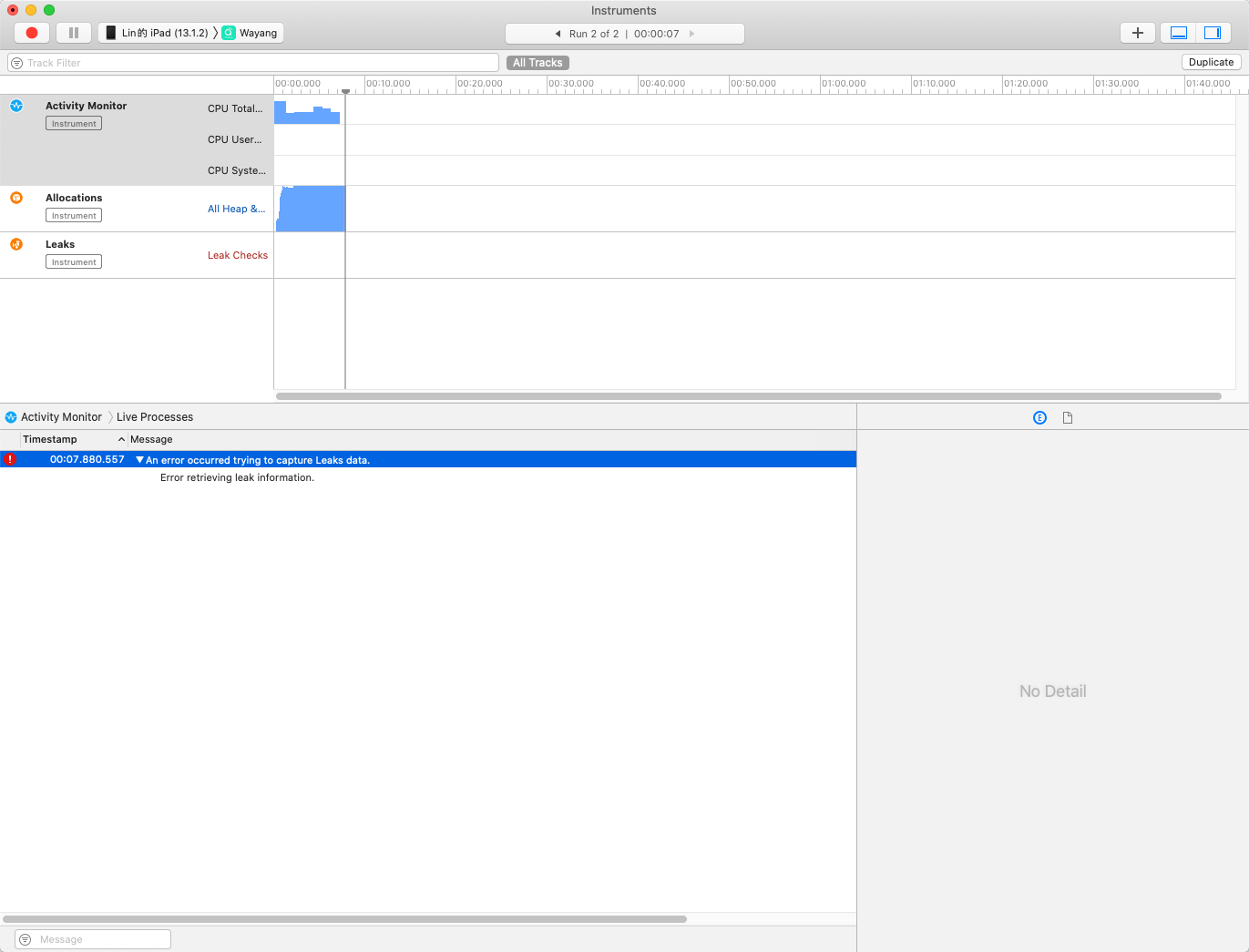1249x952 pixels.
Task: Select 'Error retrieving leak information.' row
Action: click(237, 477)
